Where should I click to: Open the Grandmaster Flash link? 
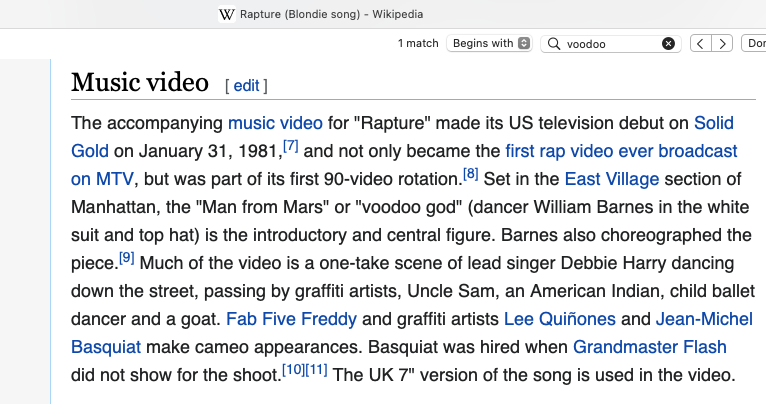tap(649, 348)
